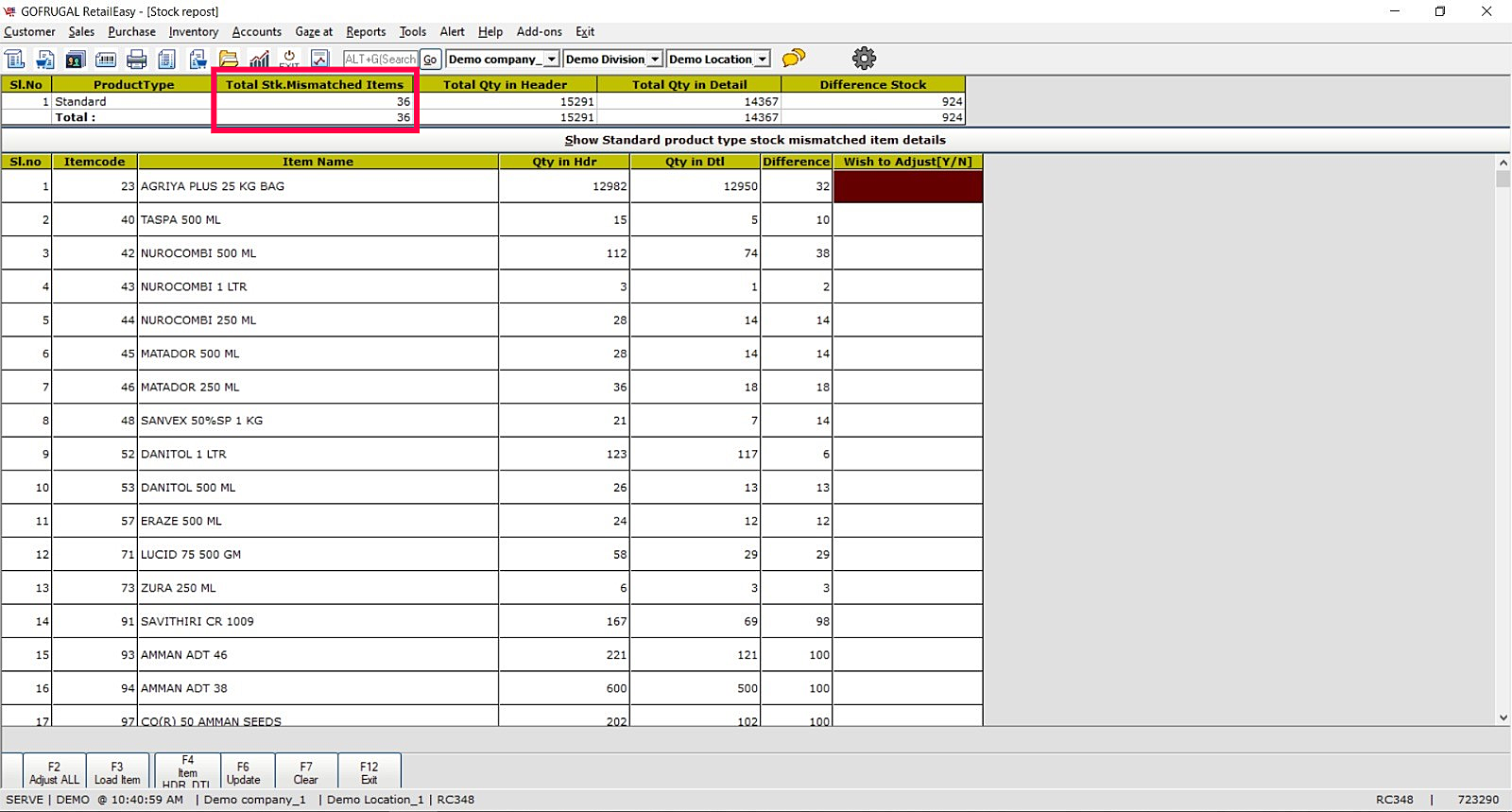Click the bar chart growth icon
Image resolution: width=1512 pixels, height=812 pixels.
pos(259,60)
